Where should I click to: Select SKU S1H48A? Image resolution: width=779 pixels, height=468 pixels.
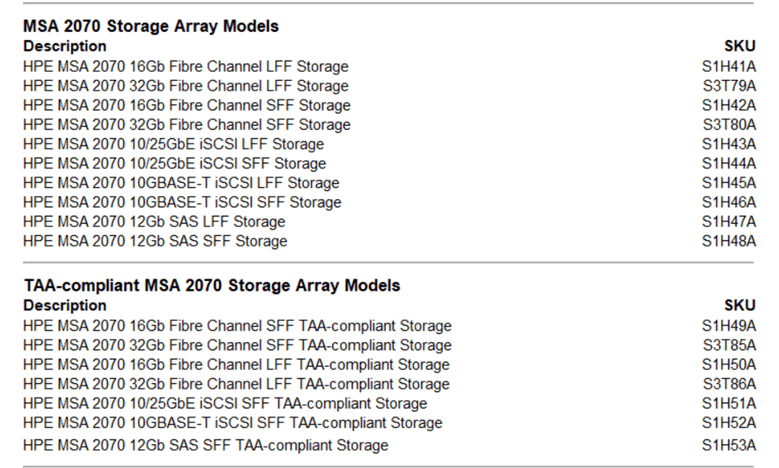(729, 241)
